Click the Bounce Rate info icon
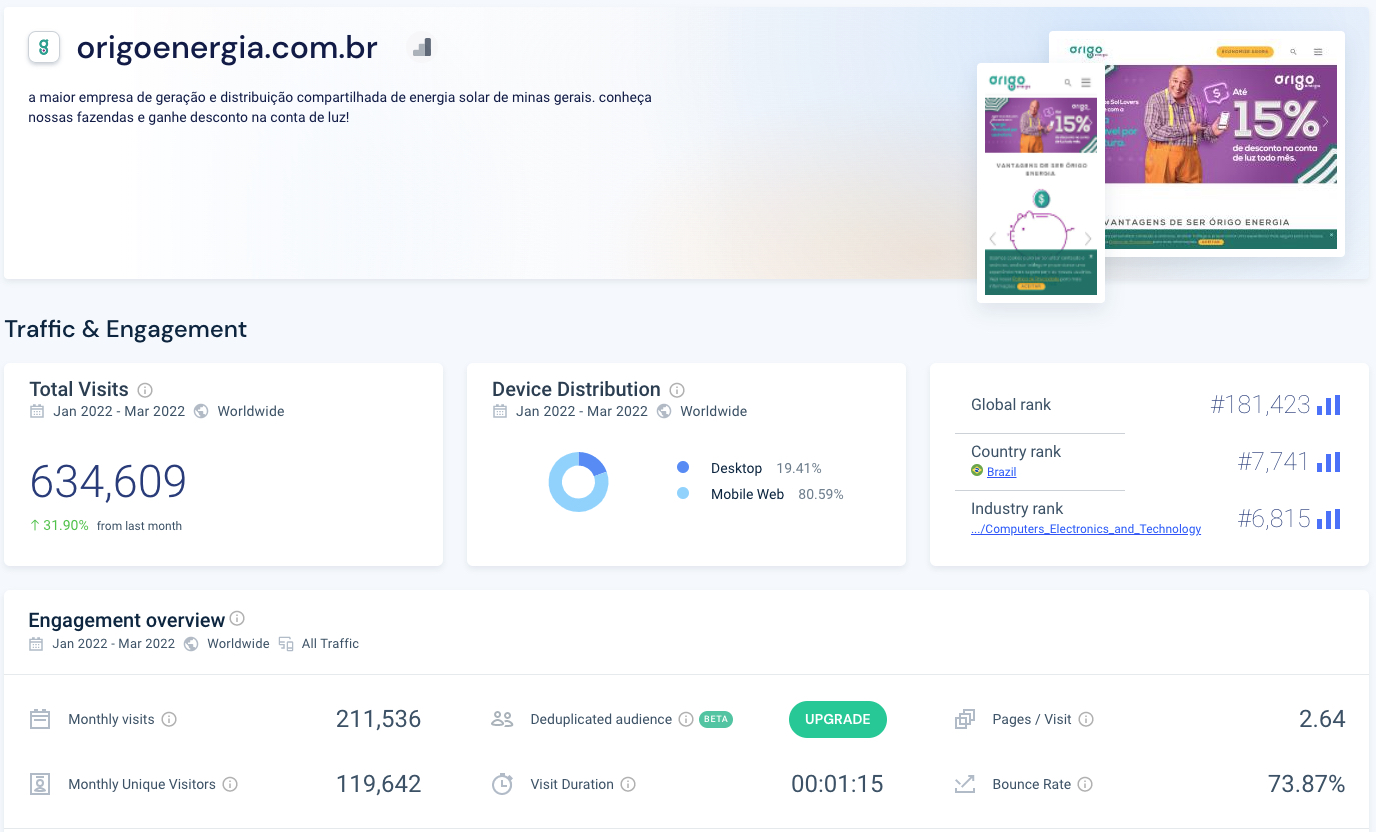The image size is (1376, 832). click(1085, 784)
